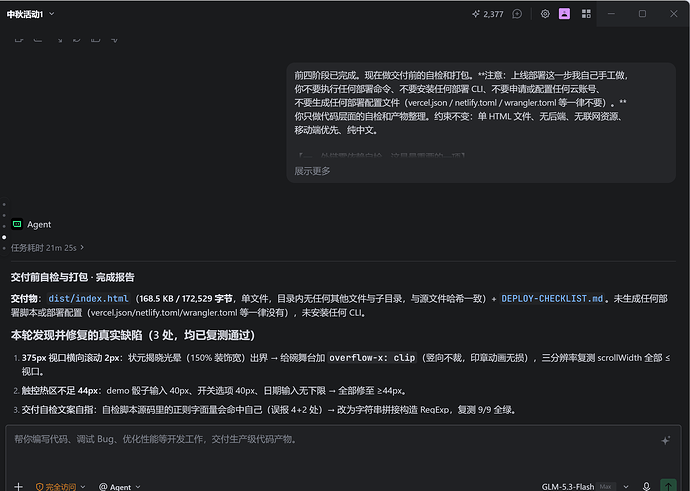690x491 pixels.
Task: Start a new chat with the plus bubble icon
Action: 517,14
